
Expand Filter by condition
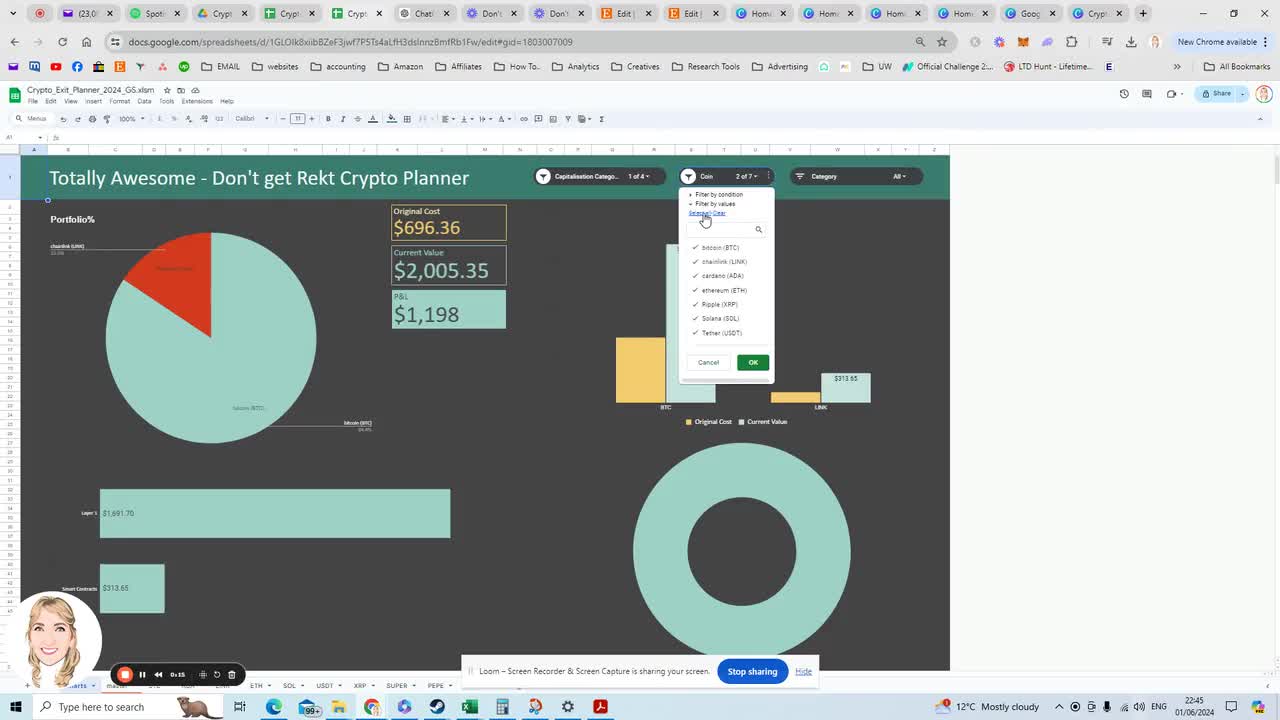717,194
